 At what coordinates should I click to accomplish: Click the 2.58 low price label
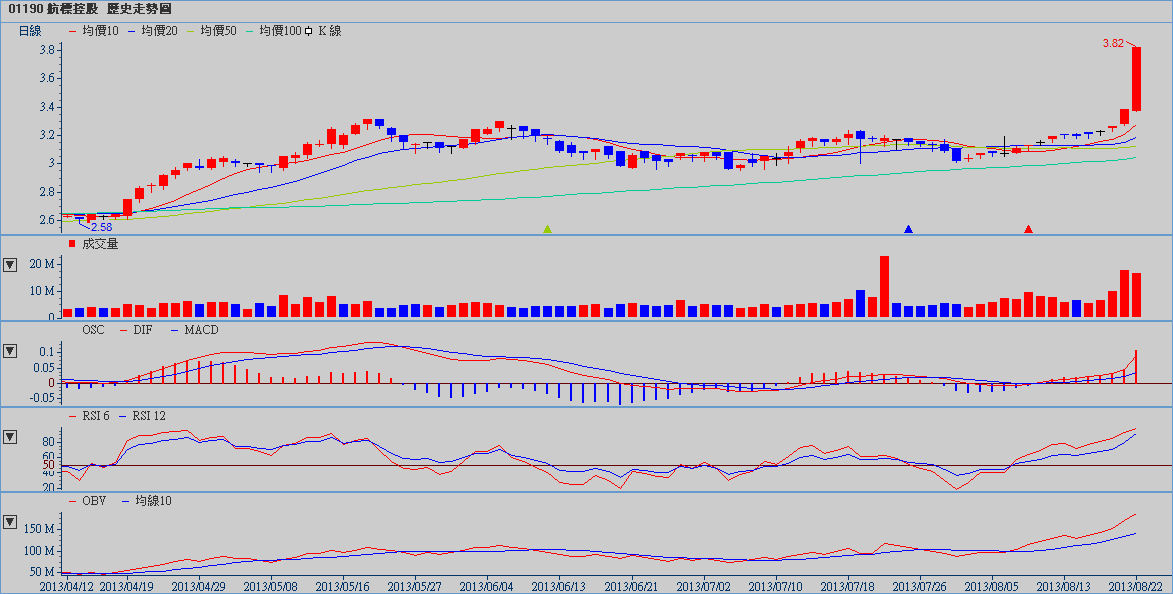101,227
